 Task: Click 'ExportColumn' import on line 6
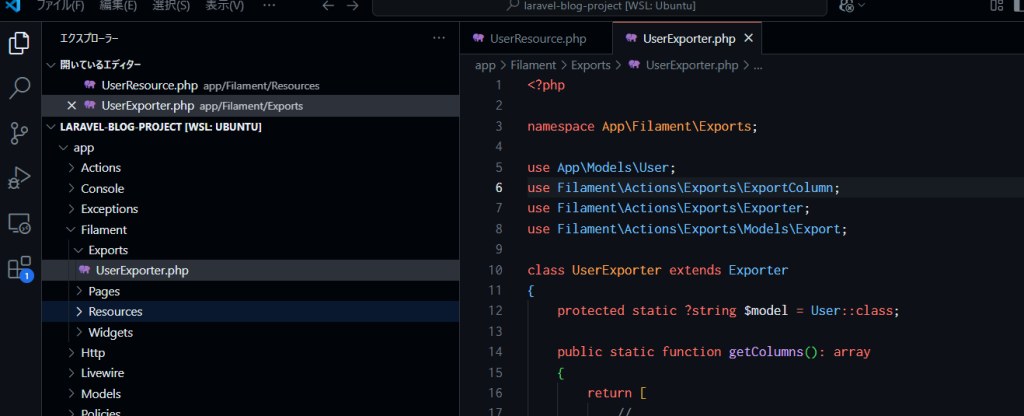(788, 188)
